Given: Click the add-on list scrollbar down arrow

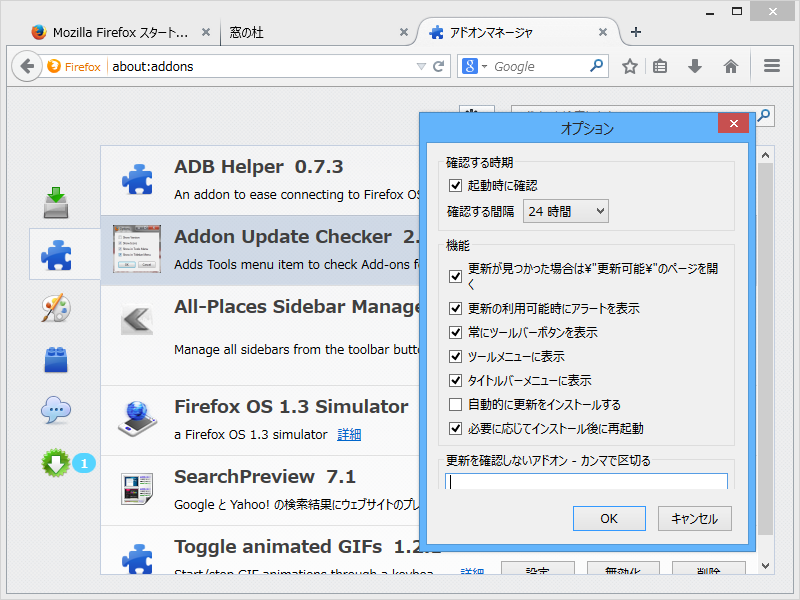Looking at the screenshot, I should [765, 565].
